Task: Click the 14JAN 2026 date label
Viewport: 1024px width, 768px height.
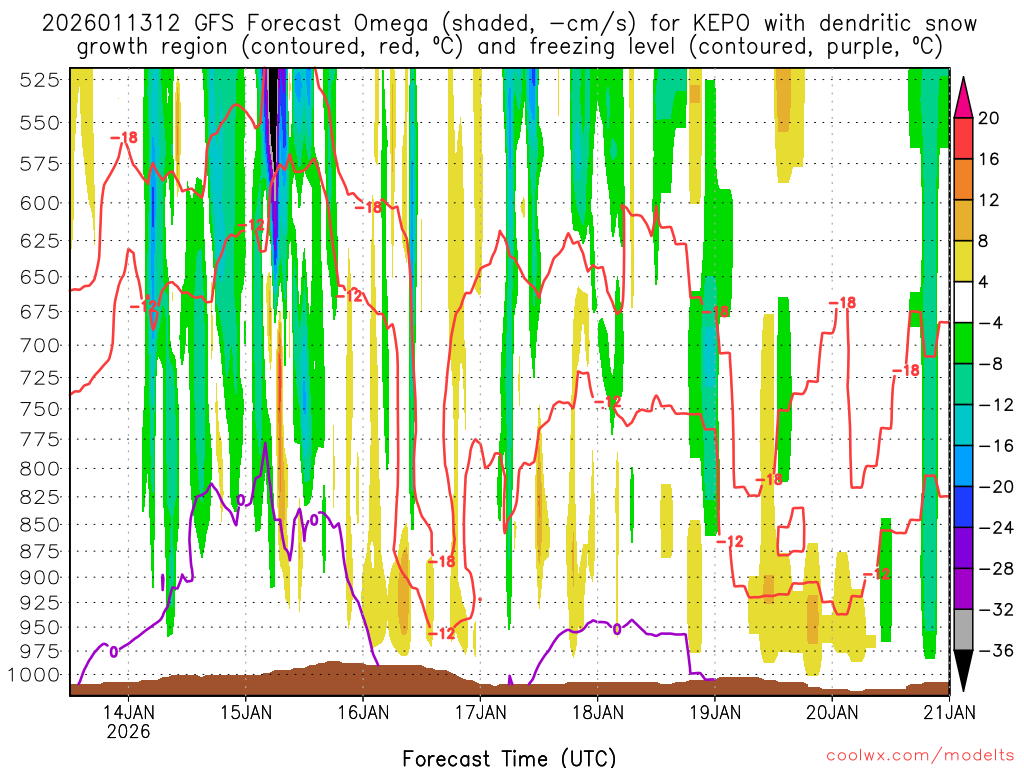Action: (130, 720)
